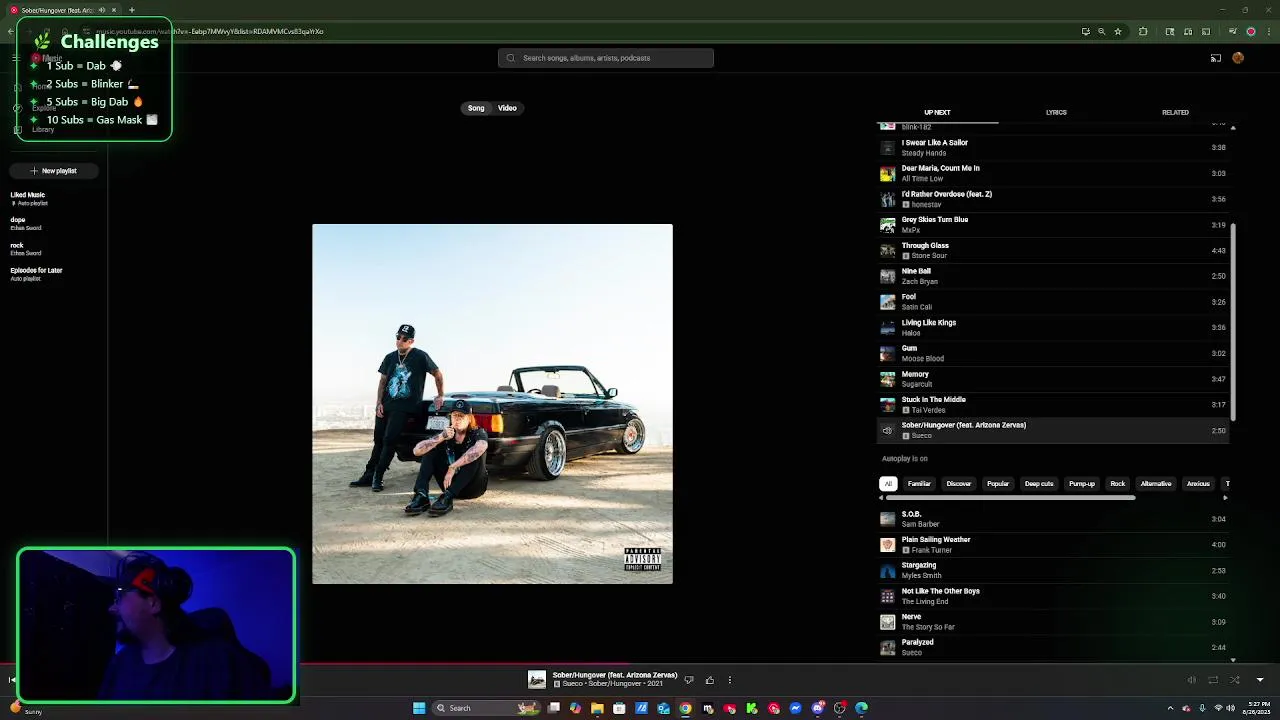Open a new browser tab
The height and width of the screenshot is (720, 1280).
(x=131, y=10)
